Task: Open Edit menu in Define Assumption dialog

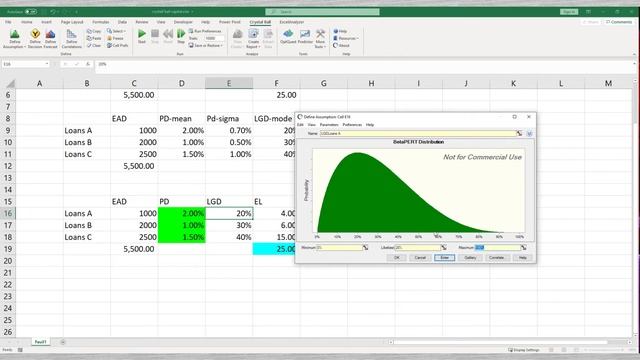Action: 300,125
